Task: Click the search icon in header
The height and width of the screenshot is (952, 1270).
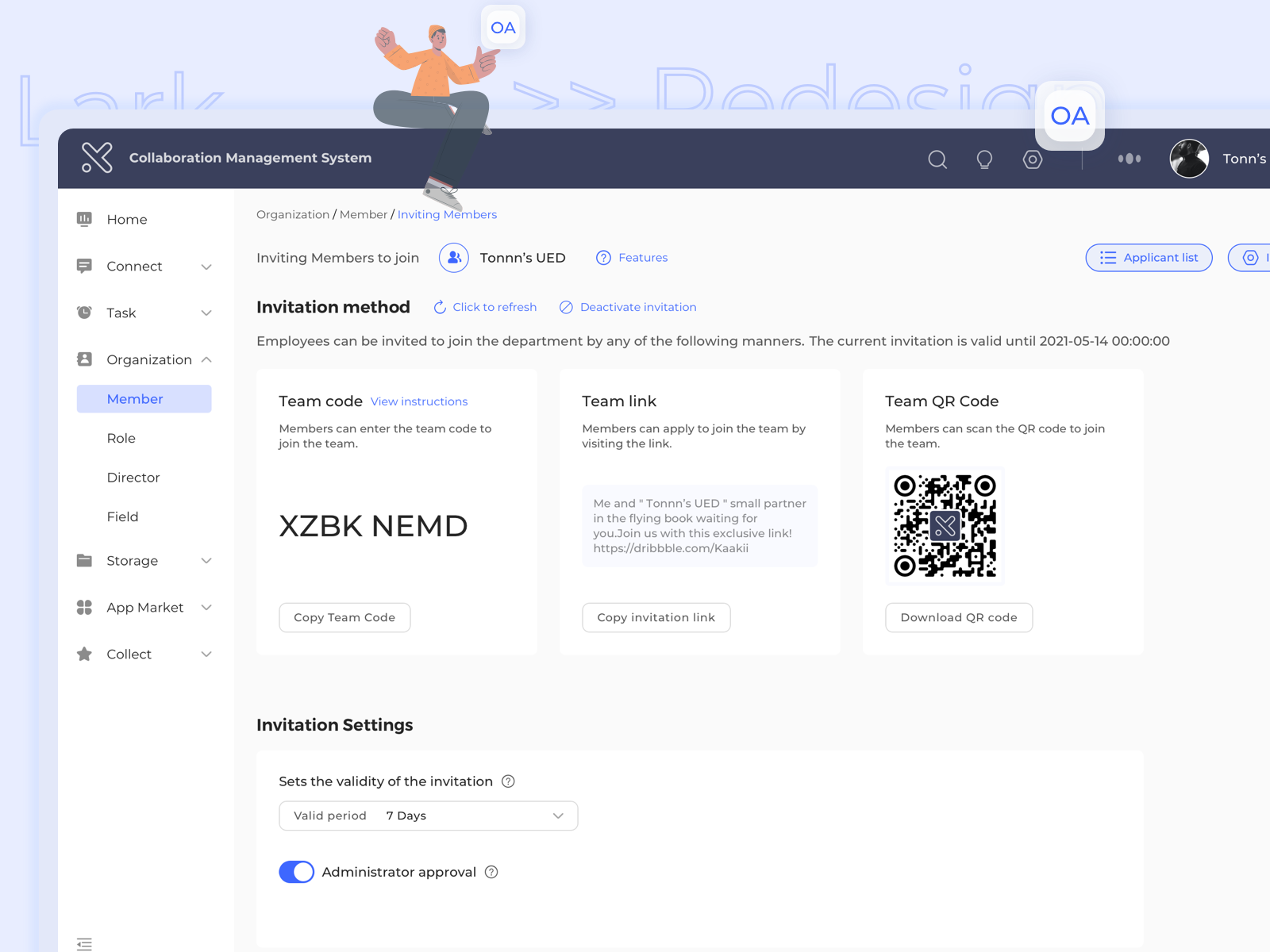Action: (937, 159)
